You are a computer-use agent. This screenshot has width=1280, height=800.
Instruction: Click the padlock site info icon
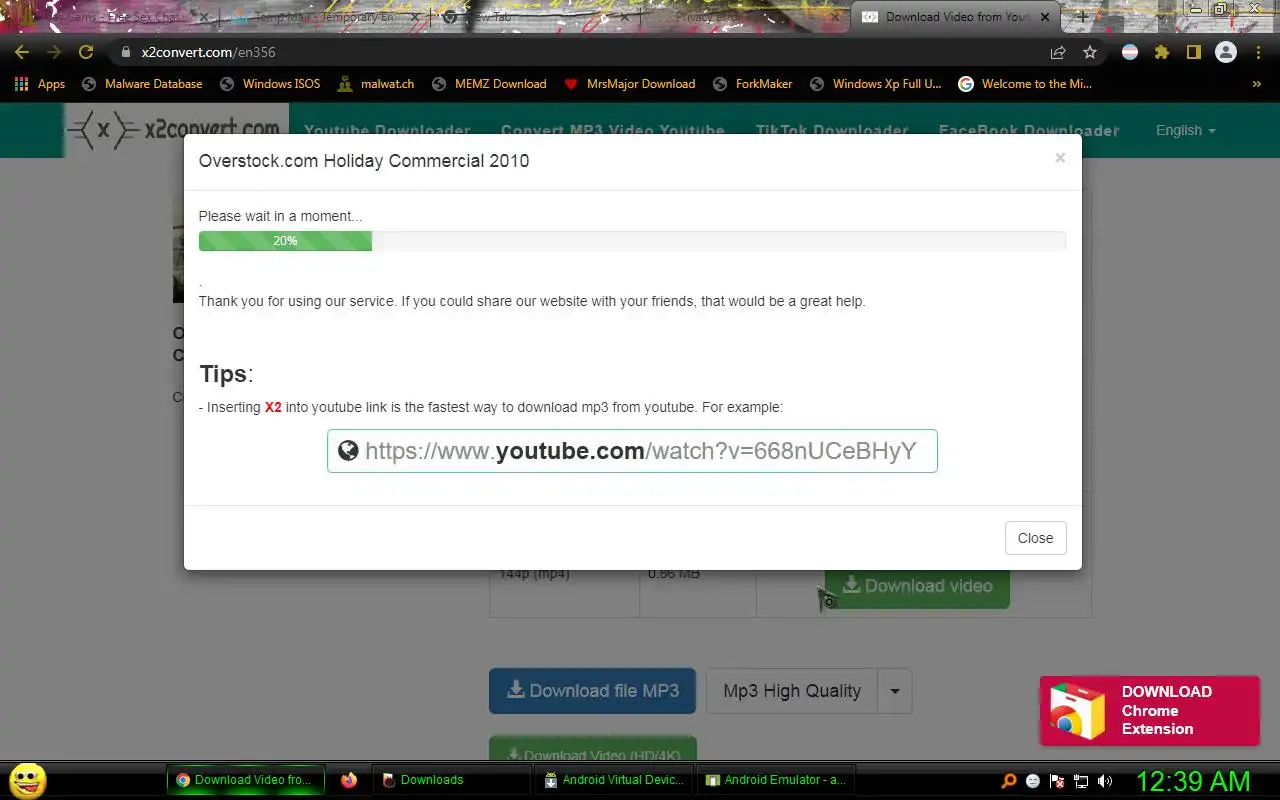coord(126,52)
